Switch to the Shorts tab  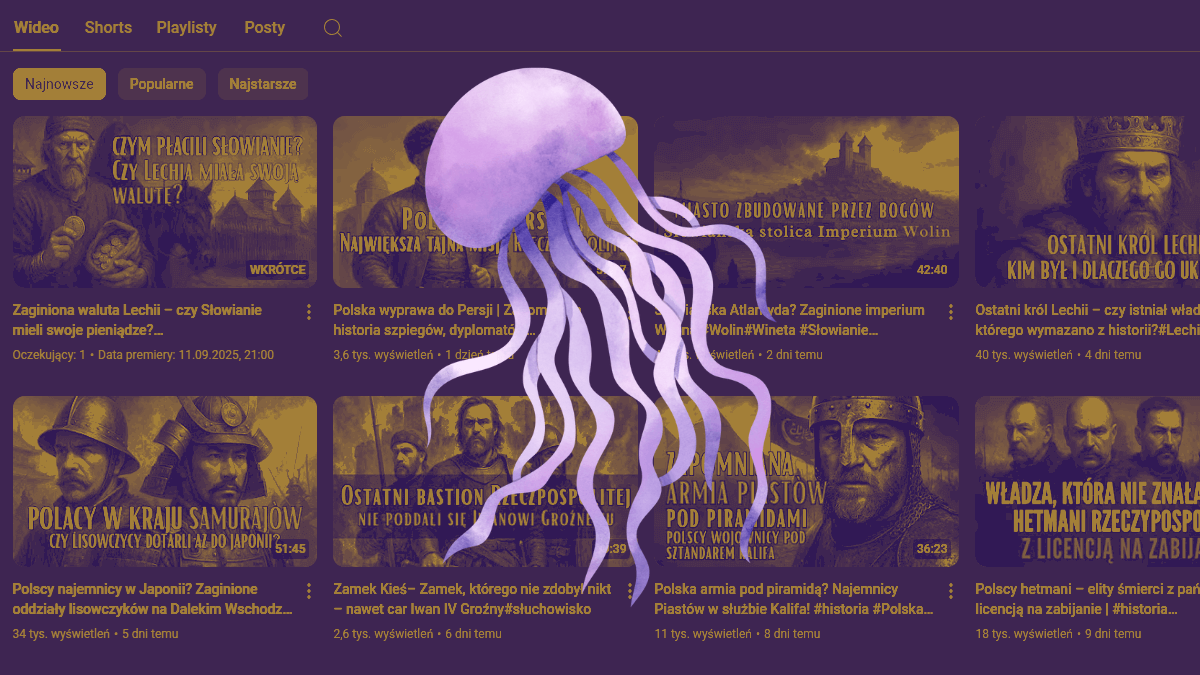pyautogui.click(x=108, y=28)
